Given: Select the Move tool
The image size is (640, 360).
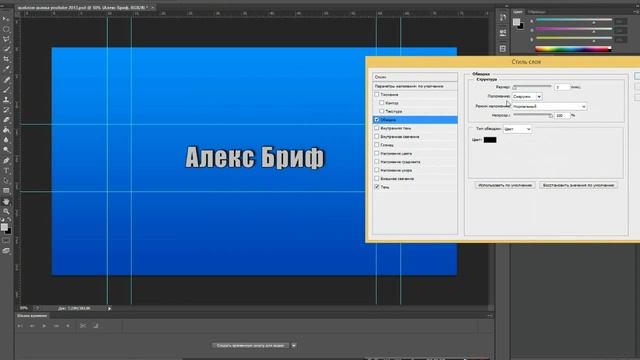Looking at the screenshot, I should click(6, 19).
